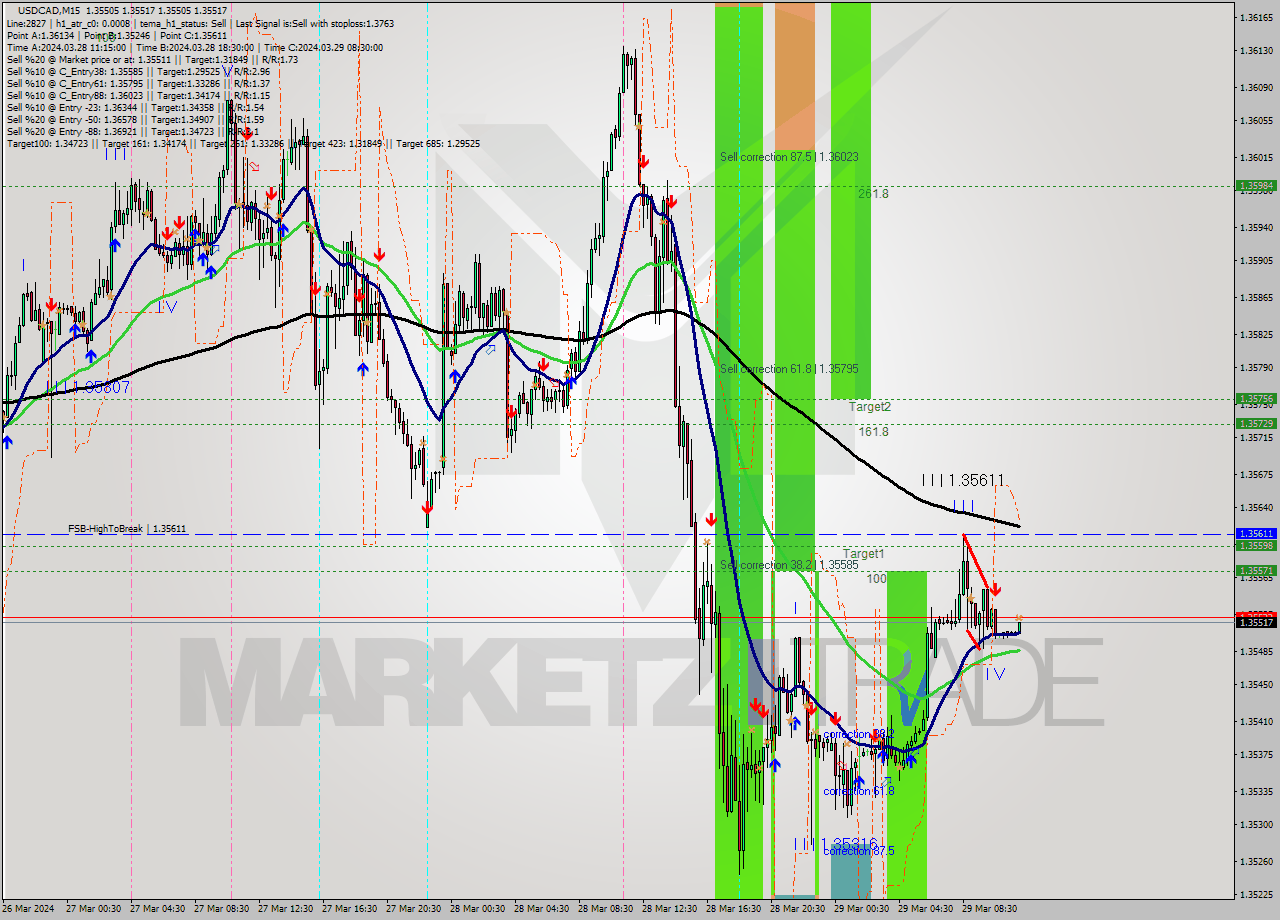Click the '29 Mar 04:30' time axis label
This screenshot has width=1280, height=920.
point(925,909)
